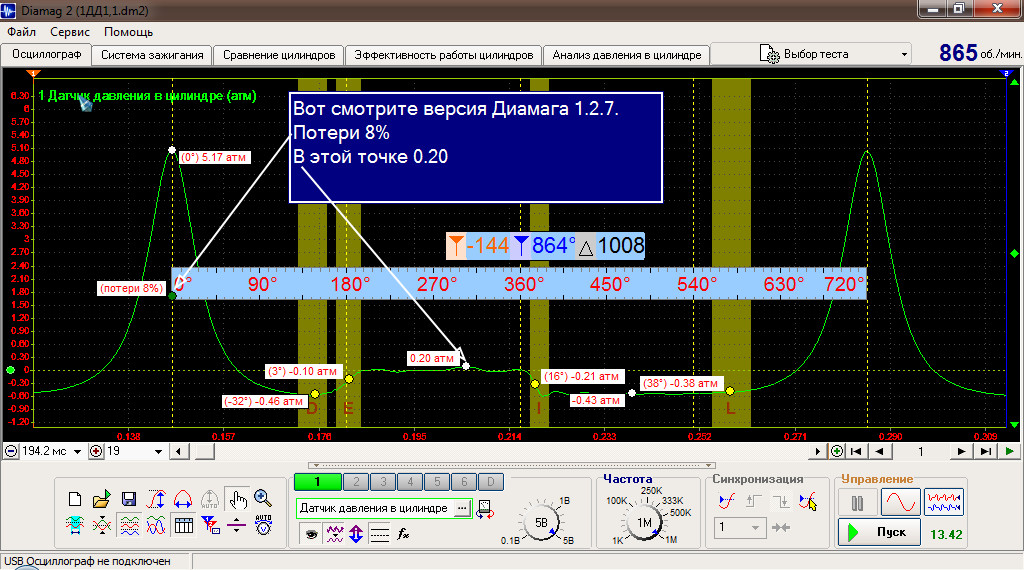Toggle the purple waveform filter icon
The height and width of the screenshot is (570, 1024).
click(334, 534)
